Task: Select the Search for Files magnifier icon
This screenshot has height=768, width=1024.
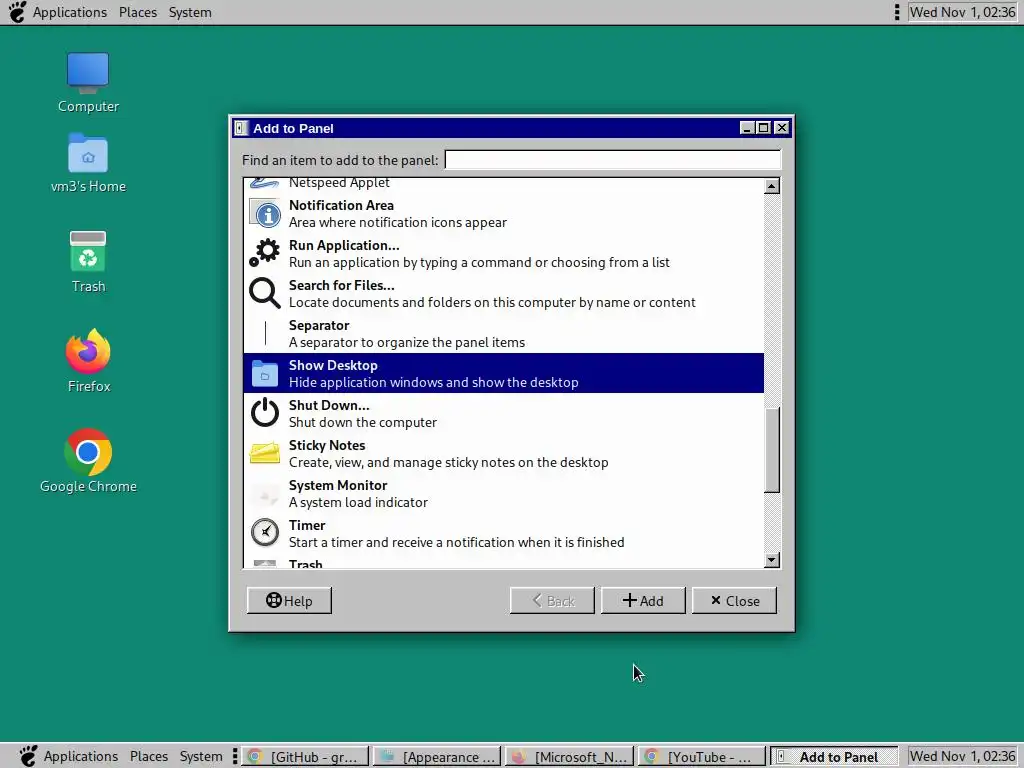Action: [264, 293]
